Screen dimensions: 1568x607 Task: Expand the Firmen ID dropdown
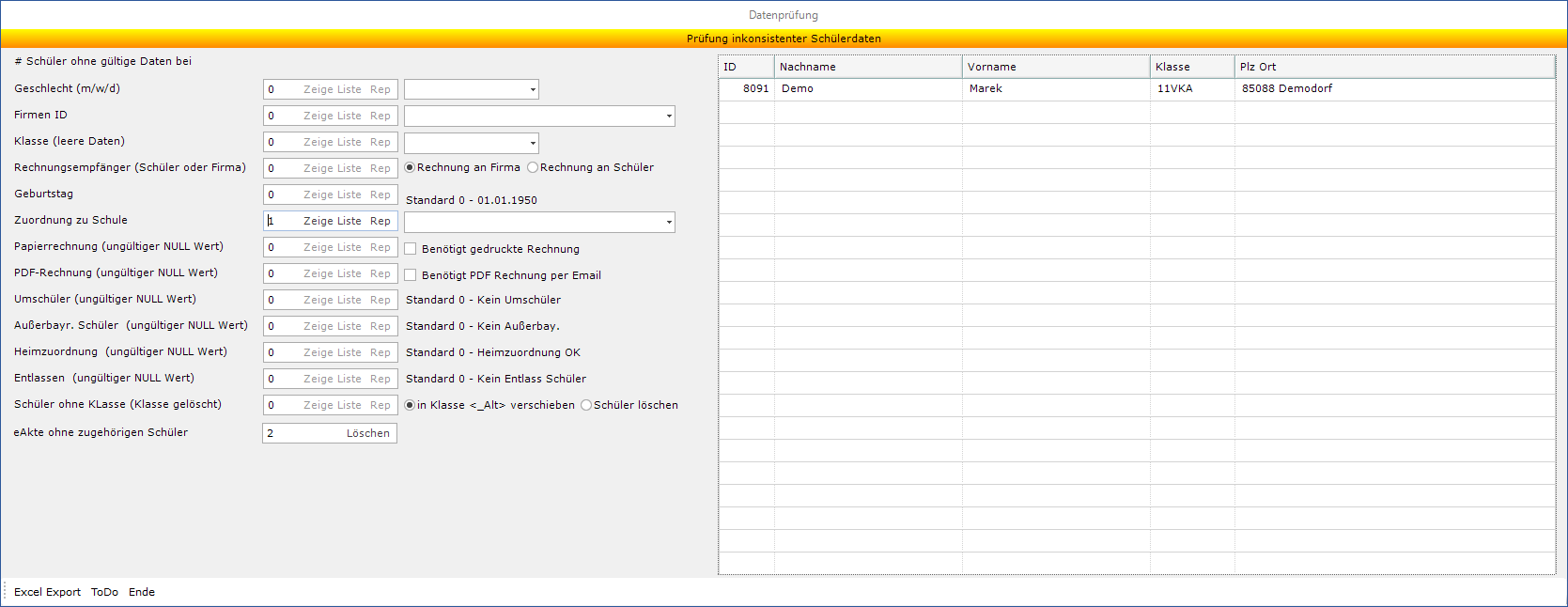click(x=669, y=117)
